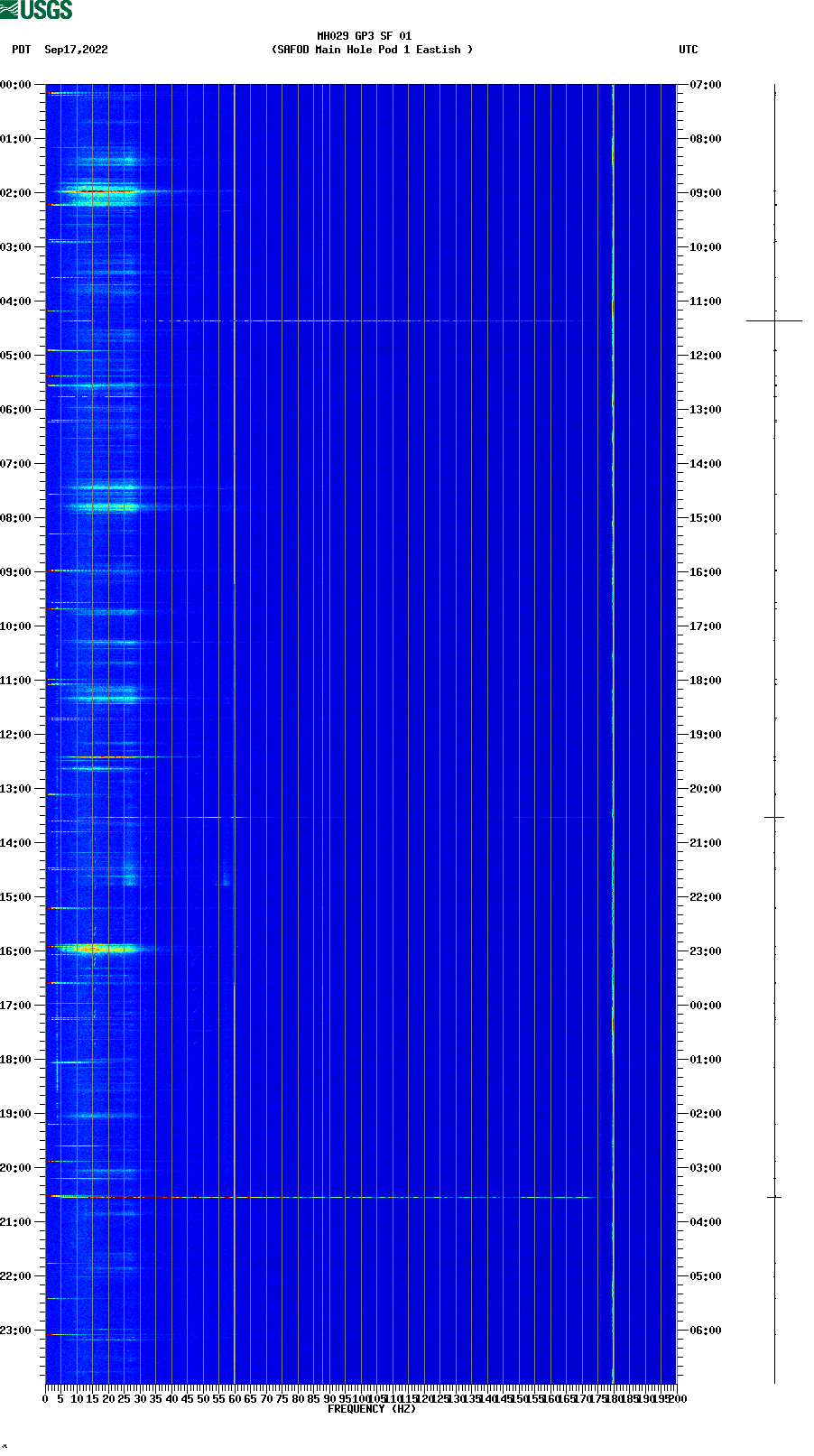Click 11:00 on the UTC axis
The image size is (814, 1456).
click(706, 301)
